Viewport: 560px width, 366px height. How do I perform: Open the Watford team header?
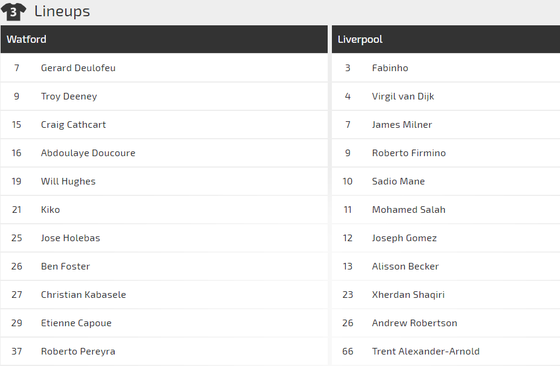coord(164,39)
